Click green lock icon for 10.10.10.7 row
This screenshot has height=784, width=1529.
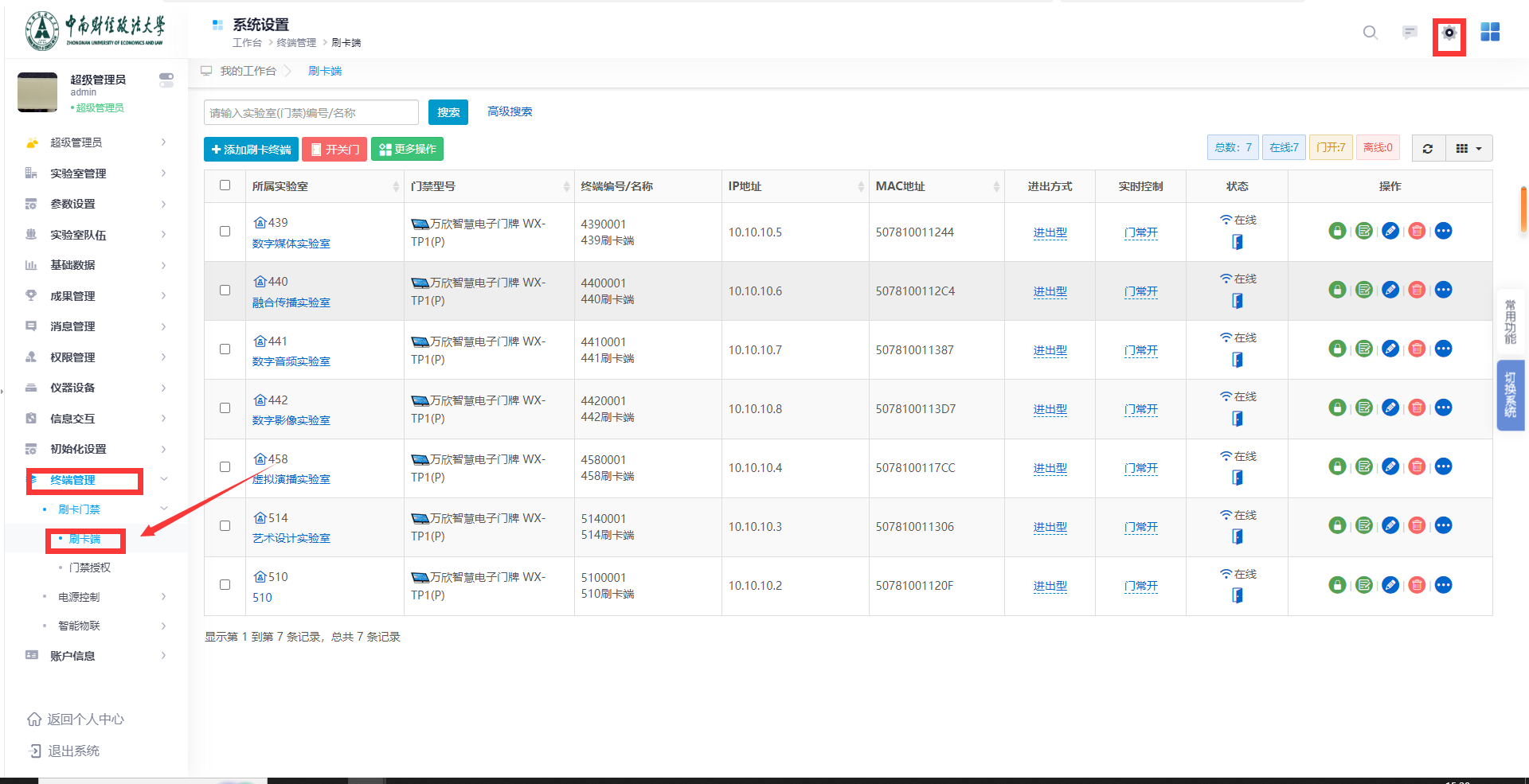1337,349
